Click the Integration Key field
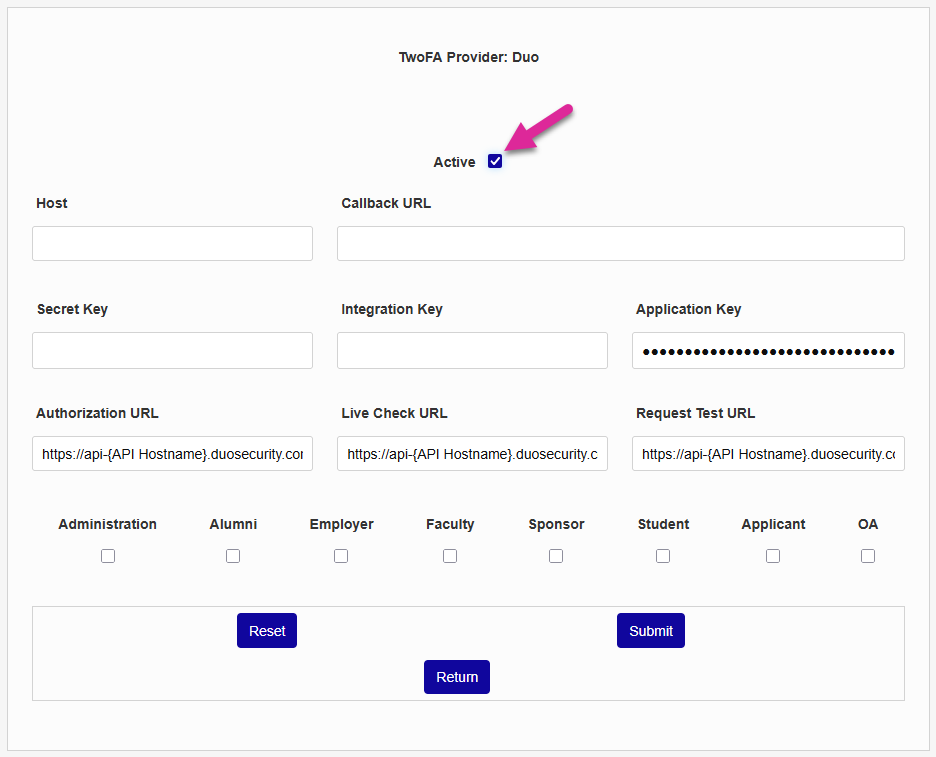Viewport: 936px width, 757px height. point(472,350)
